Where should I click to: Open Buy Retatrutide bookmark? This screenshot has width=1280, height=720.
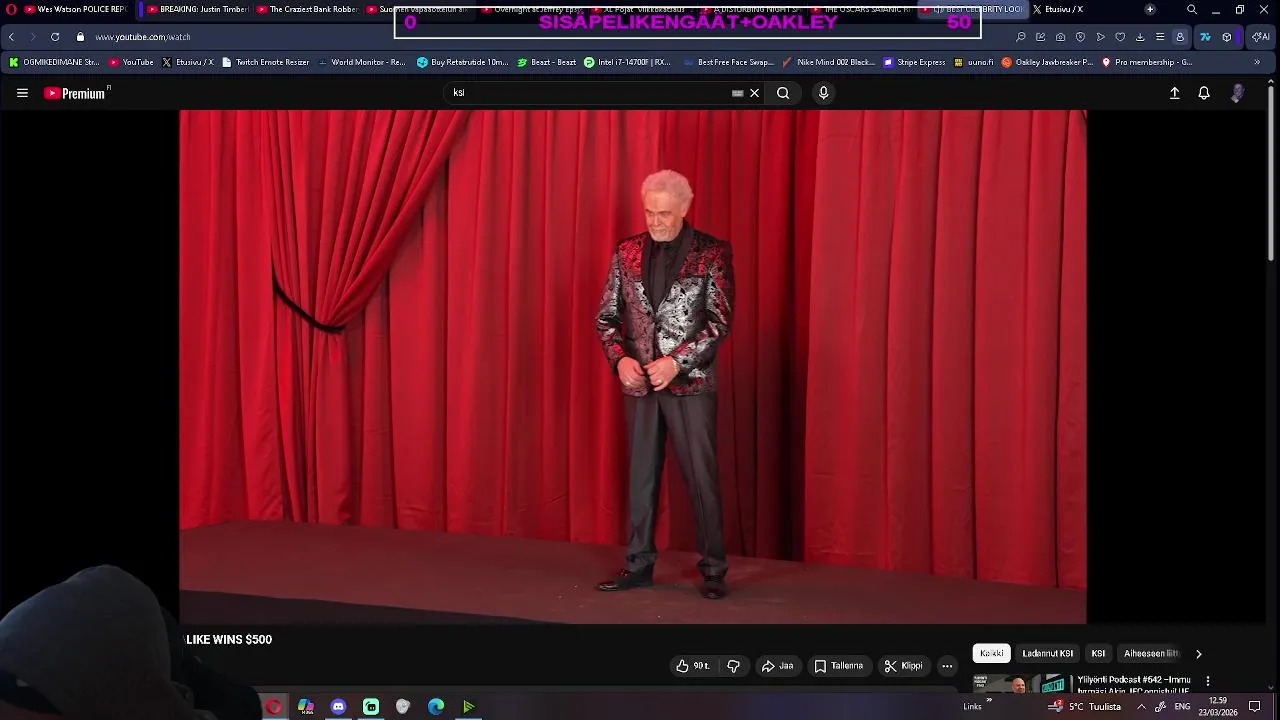[462, 62]
